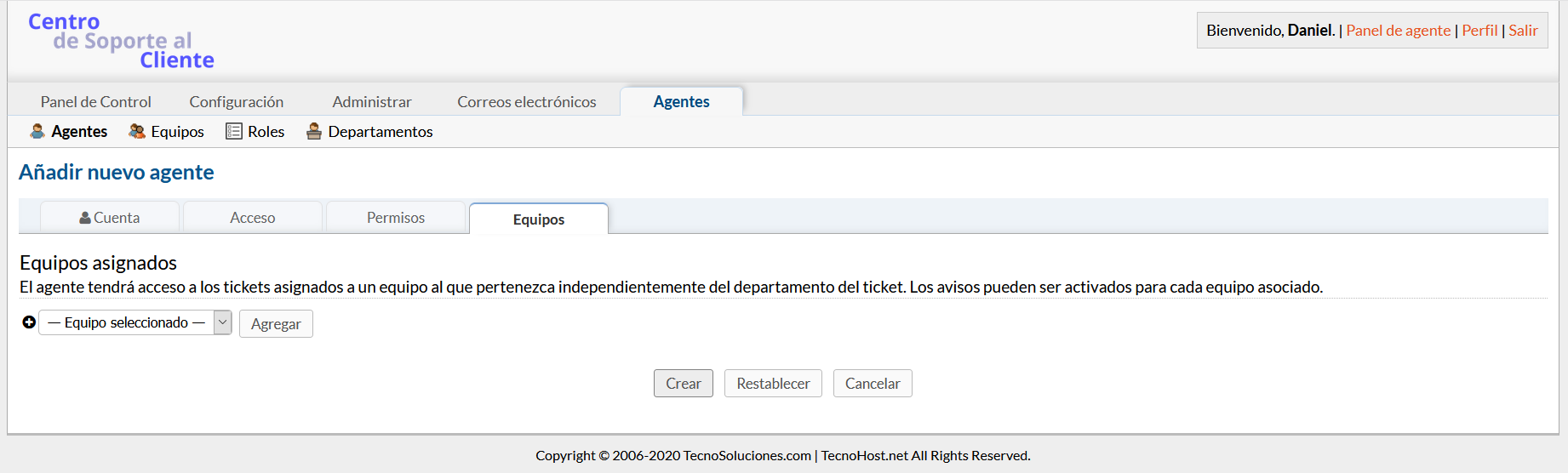Open Correos electrónicos menu
Viewport: 1568px width, 473px height.
[527, 102]
